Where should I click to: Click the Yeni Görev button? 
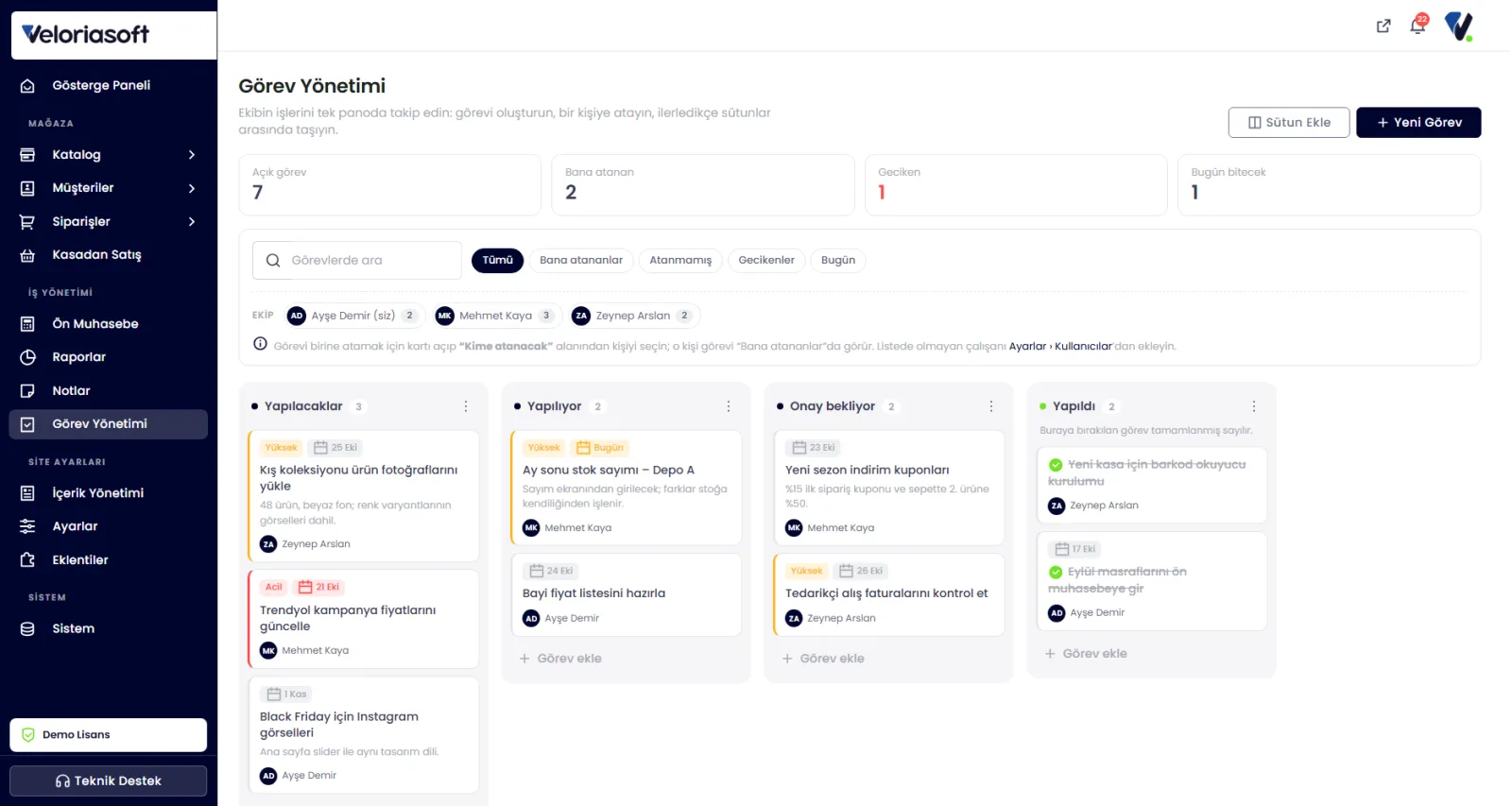pyautogui.click(x=1418, y=123)
